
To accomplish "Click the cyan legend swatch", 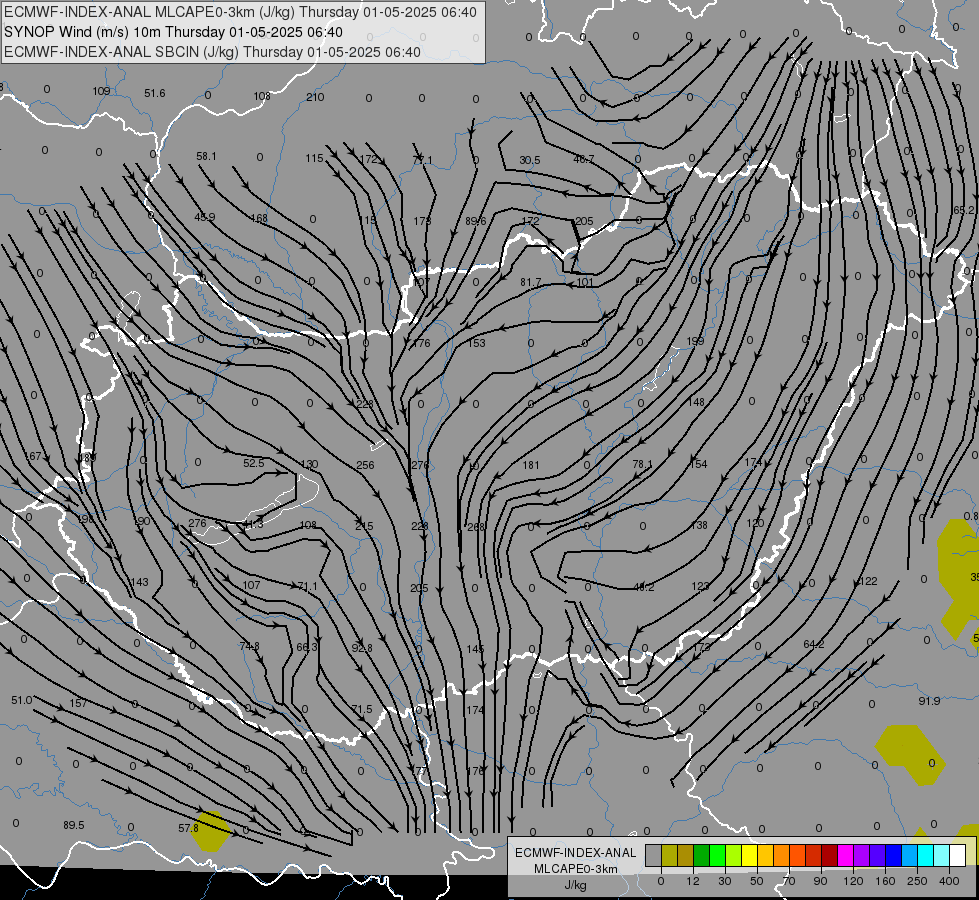I will point(926,855).
